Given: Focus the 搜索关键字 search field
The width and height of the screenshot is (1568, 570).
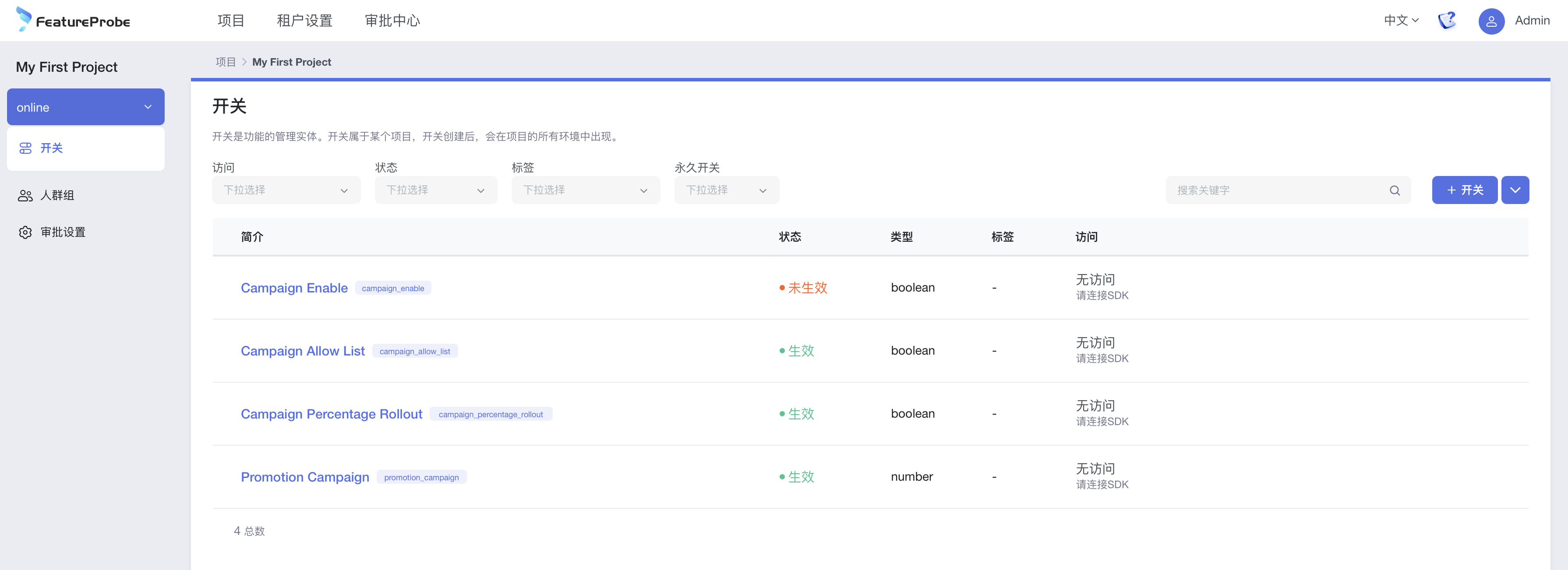Looking at the screenshot, I should (x=1278, y=190).
